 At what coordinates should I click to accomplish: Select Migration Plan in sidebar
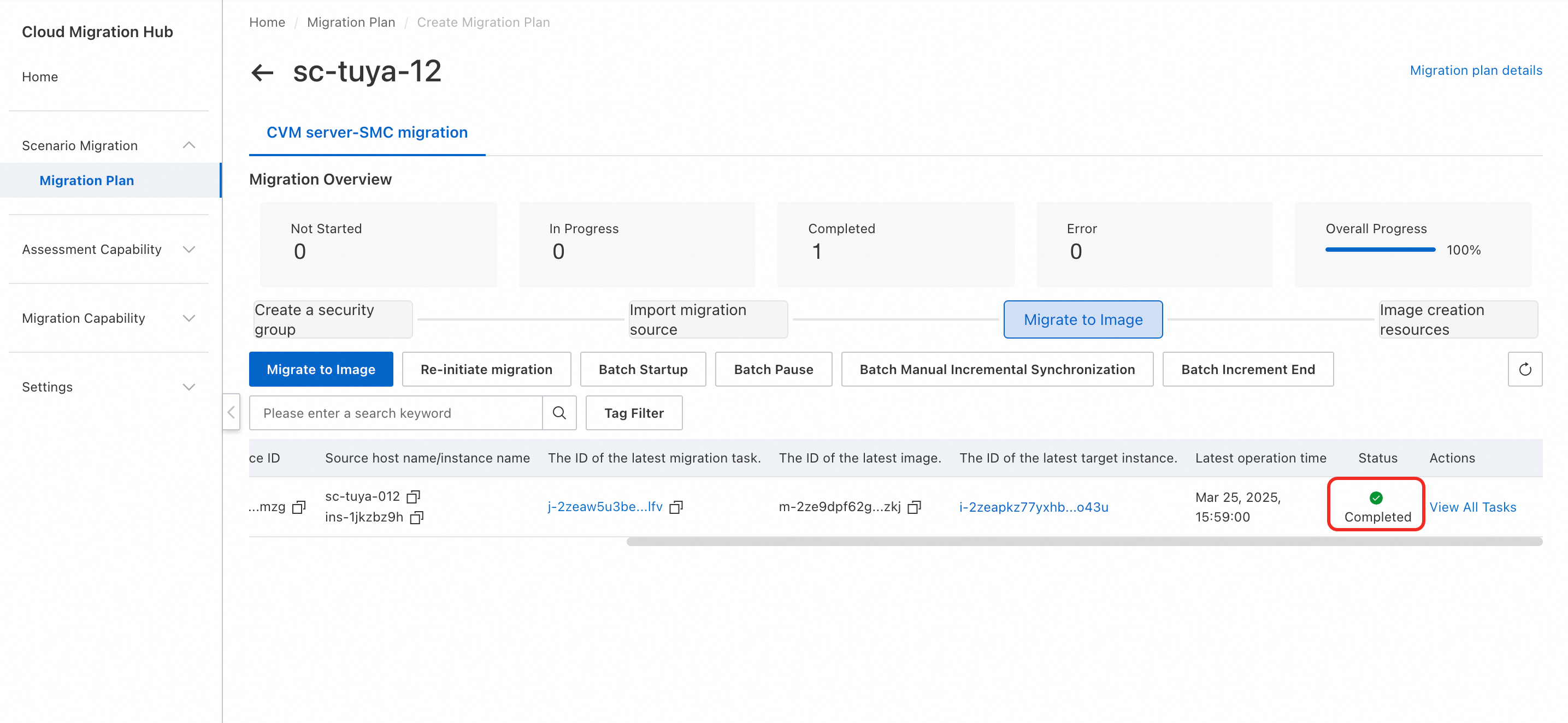pos(86,180)
